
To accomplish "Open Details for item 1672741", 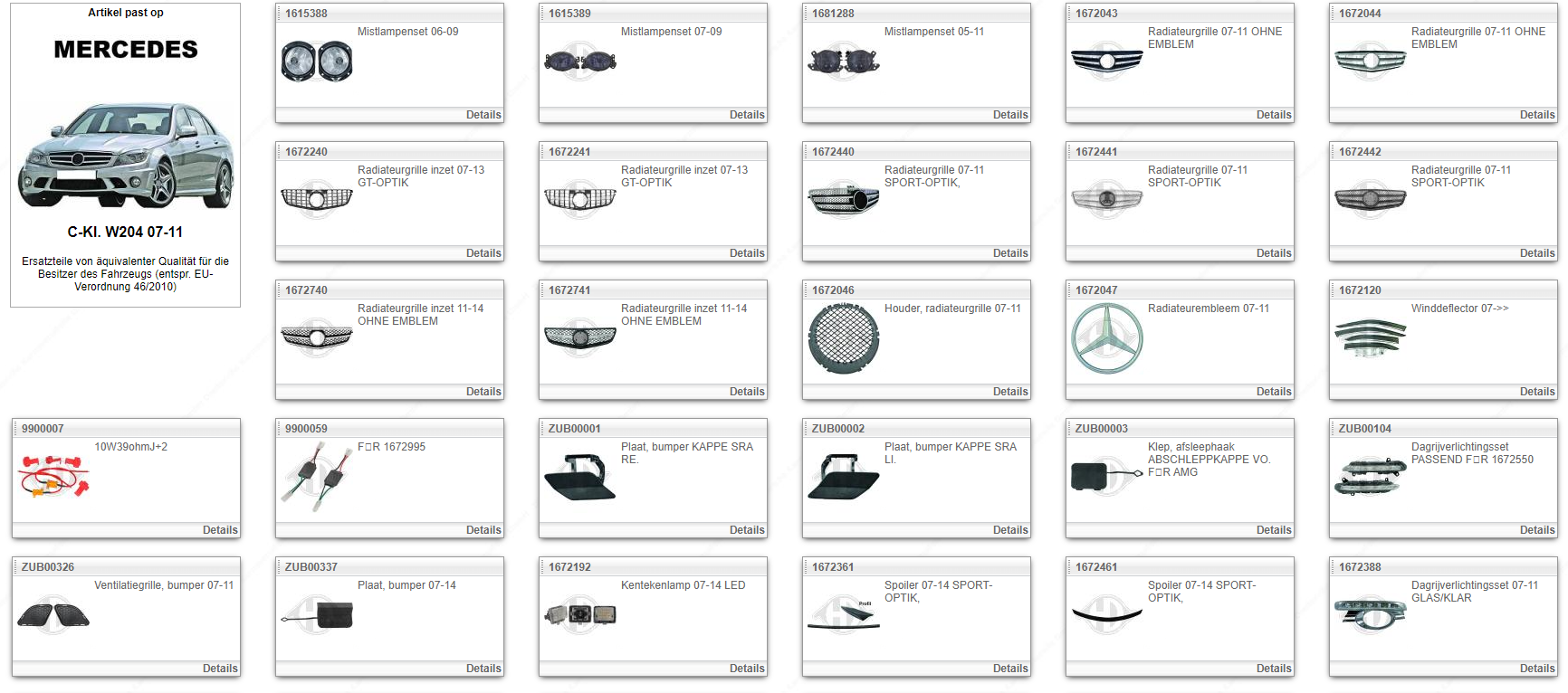I will (x=747, y=392).
